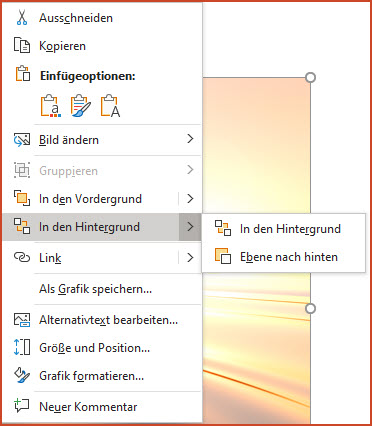The image size is (372, 426).
Task: Expand the In den Vordergrund arrow
Action: (x=190, y=199)
